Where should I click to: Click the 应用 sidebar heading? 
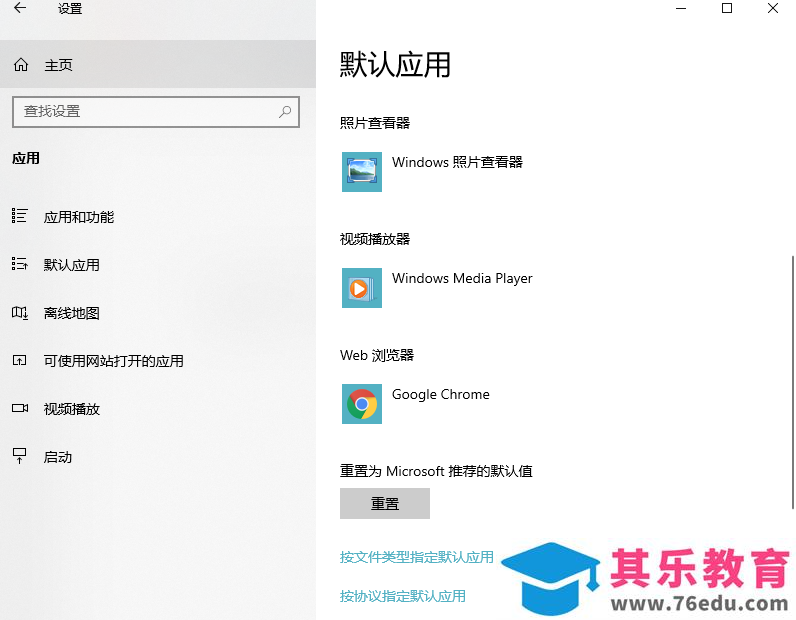pyautogui.click(x=26, y=158)
